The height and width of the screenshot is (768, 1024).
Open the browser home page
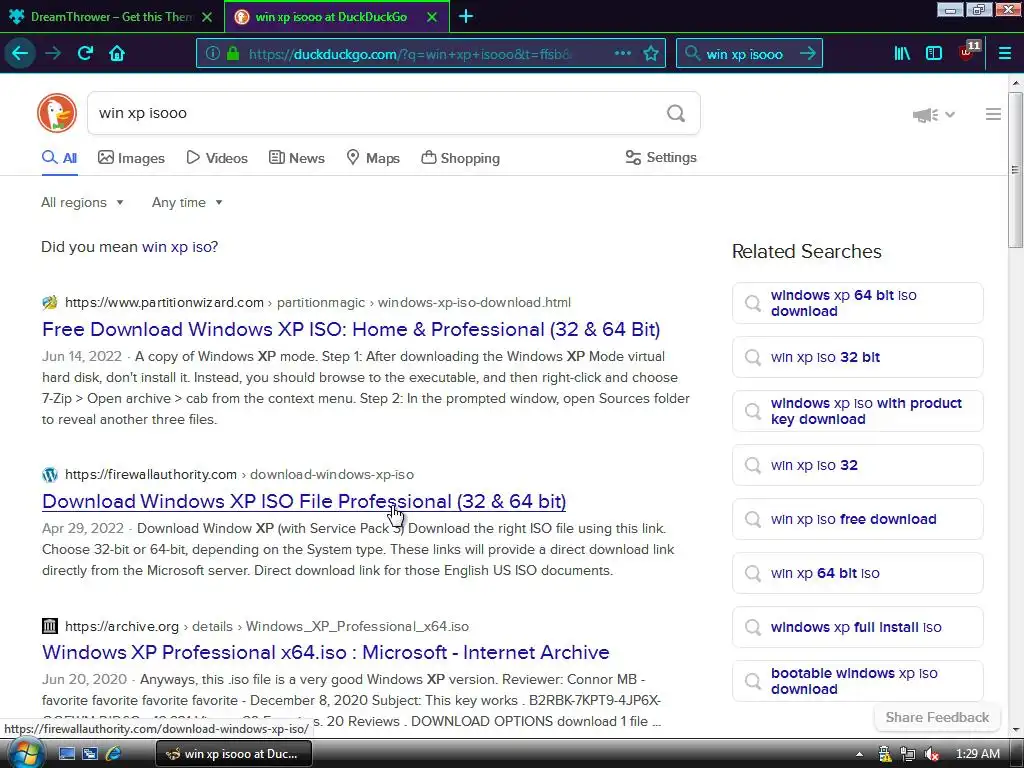coord(117,53)
